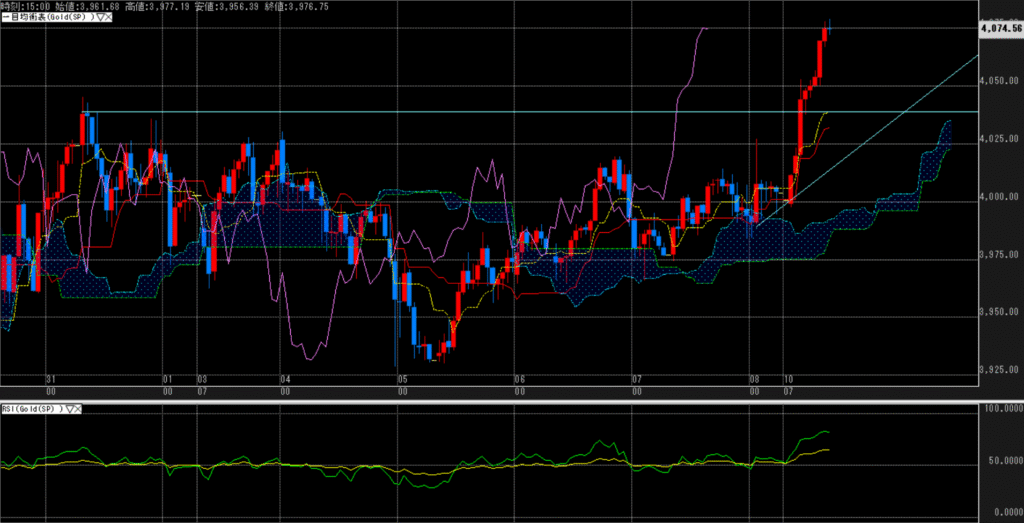Click the 始値 opening price readout at top
This screenshot has height=523, width=1024.
click(x=87, y=6)
